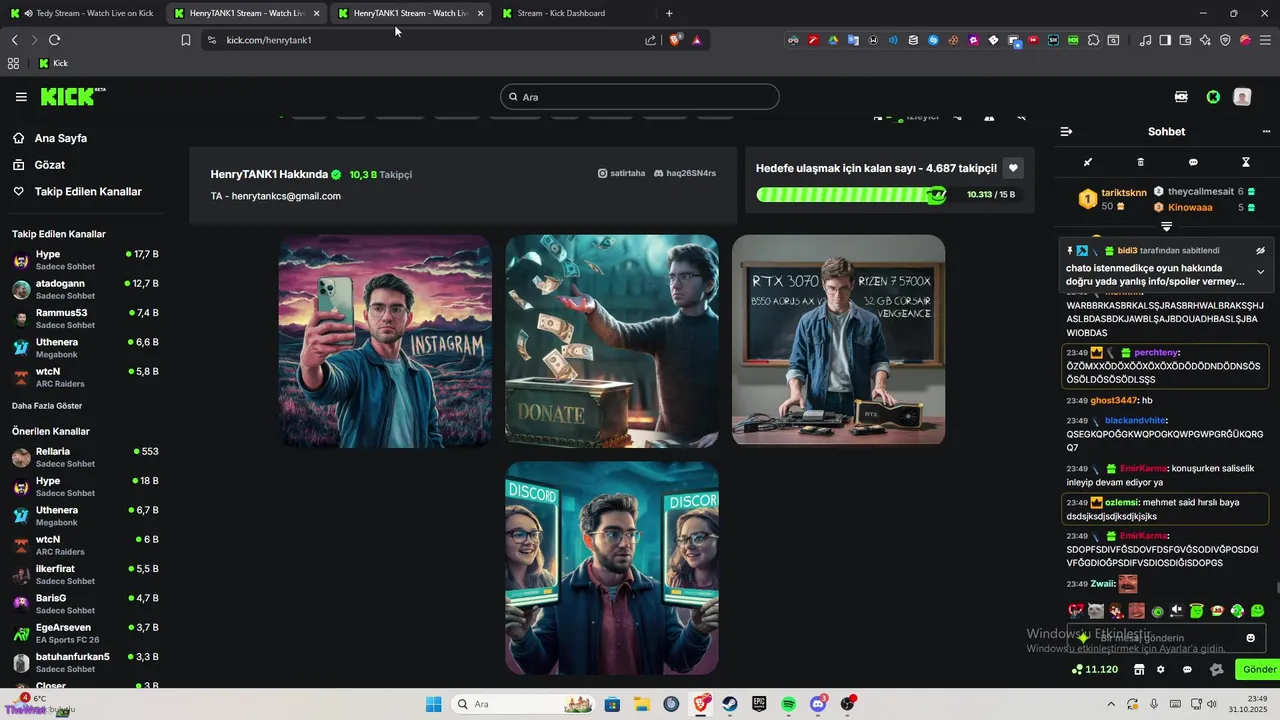Viewport: 1280px width, 720px height.
Task: Click ghost3447 username in chat
Action: coord(1113,400)
